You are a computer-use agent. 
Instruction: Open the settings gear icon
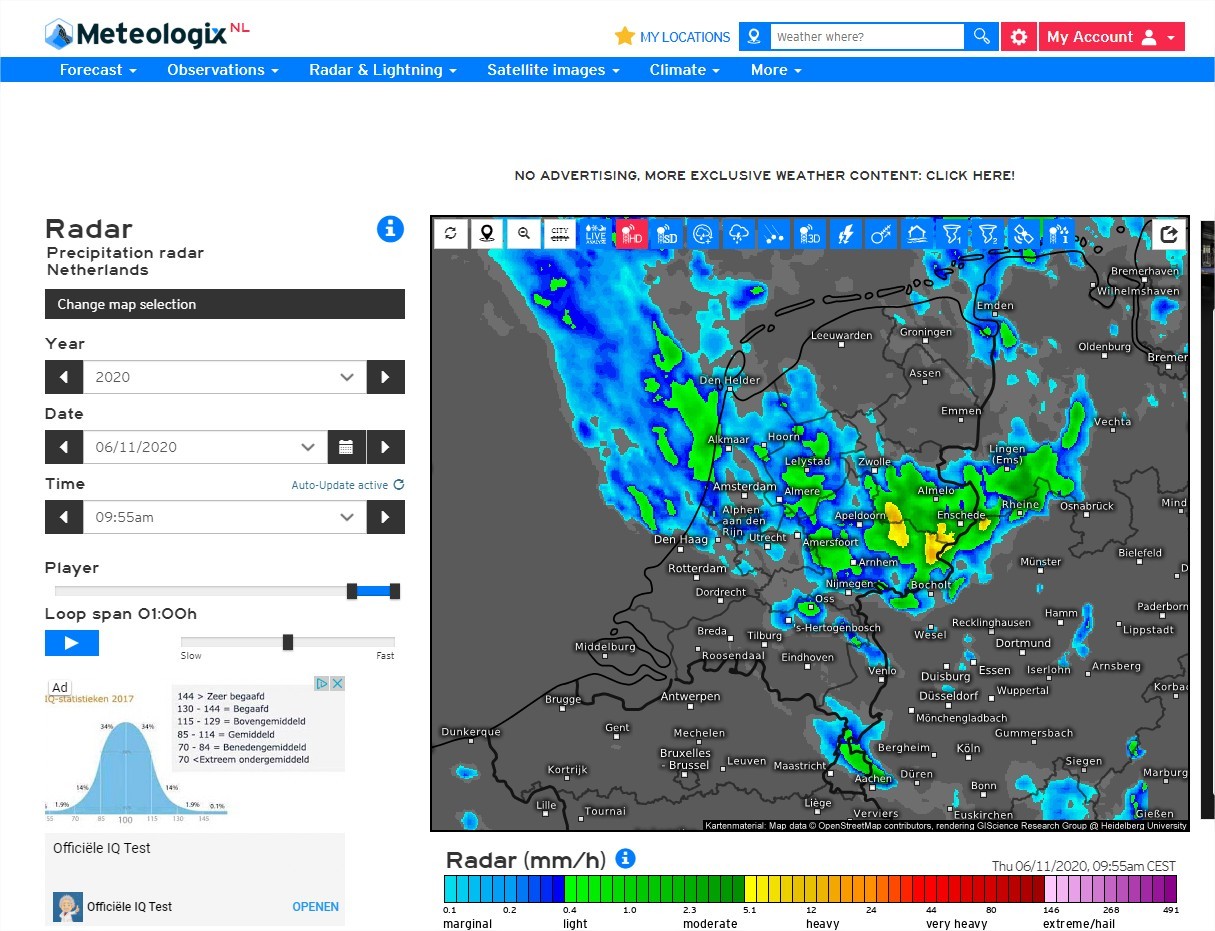pyautogui.click(x=1018, y=37)
